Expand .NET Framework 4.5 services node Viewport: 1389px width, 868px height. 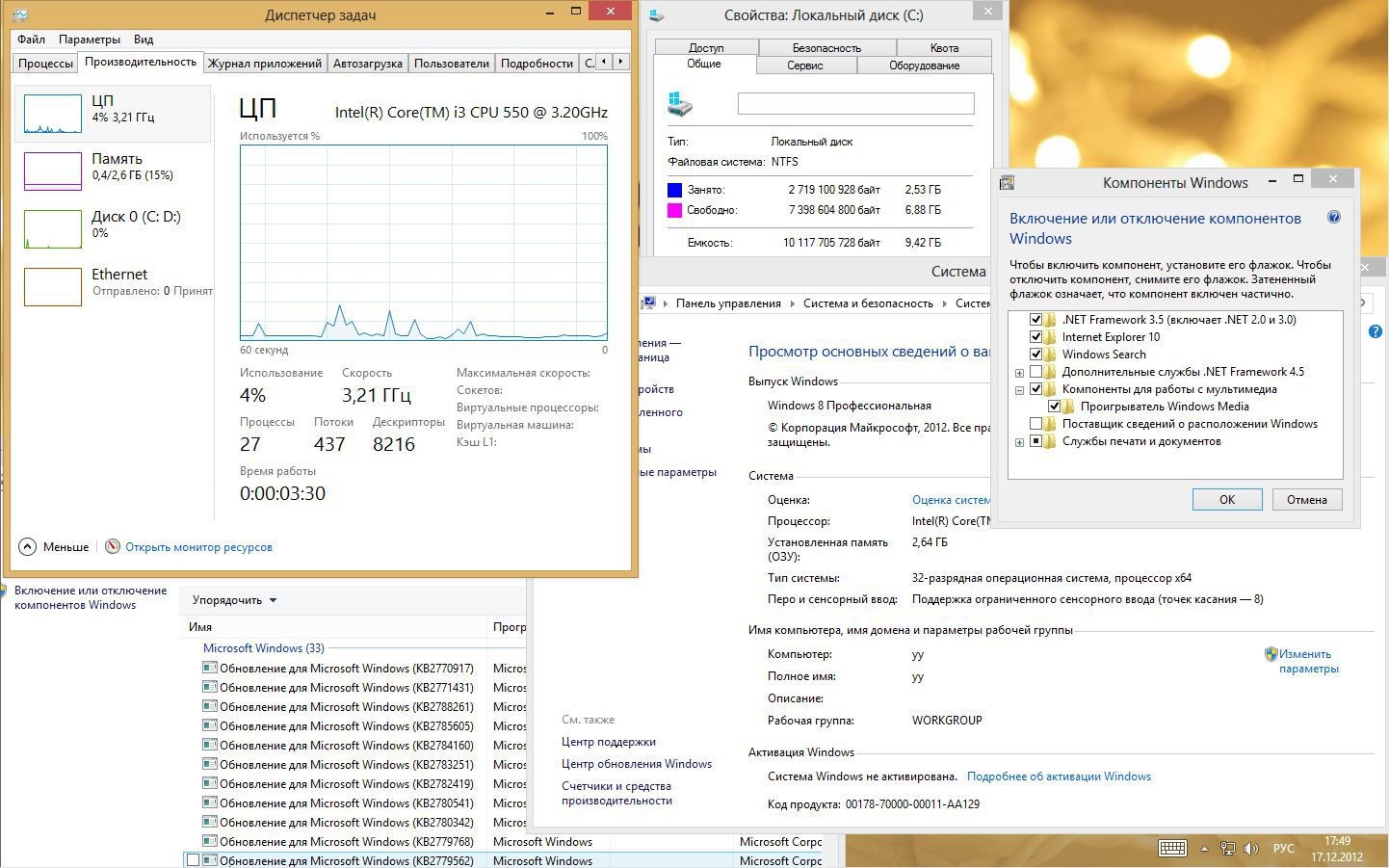click(1019, 373)
